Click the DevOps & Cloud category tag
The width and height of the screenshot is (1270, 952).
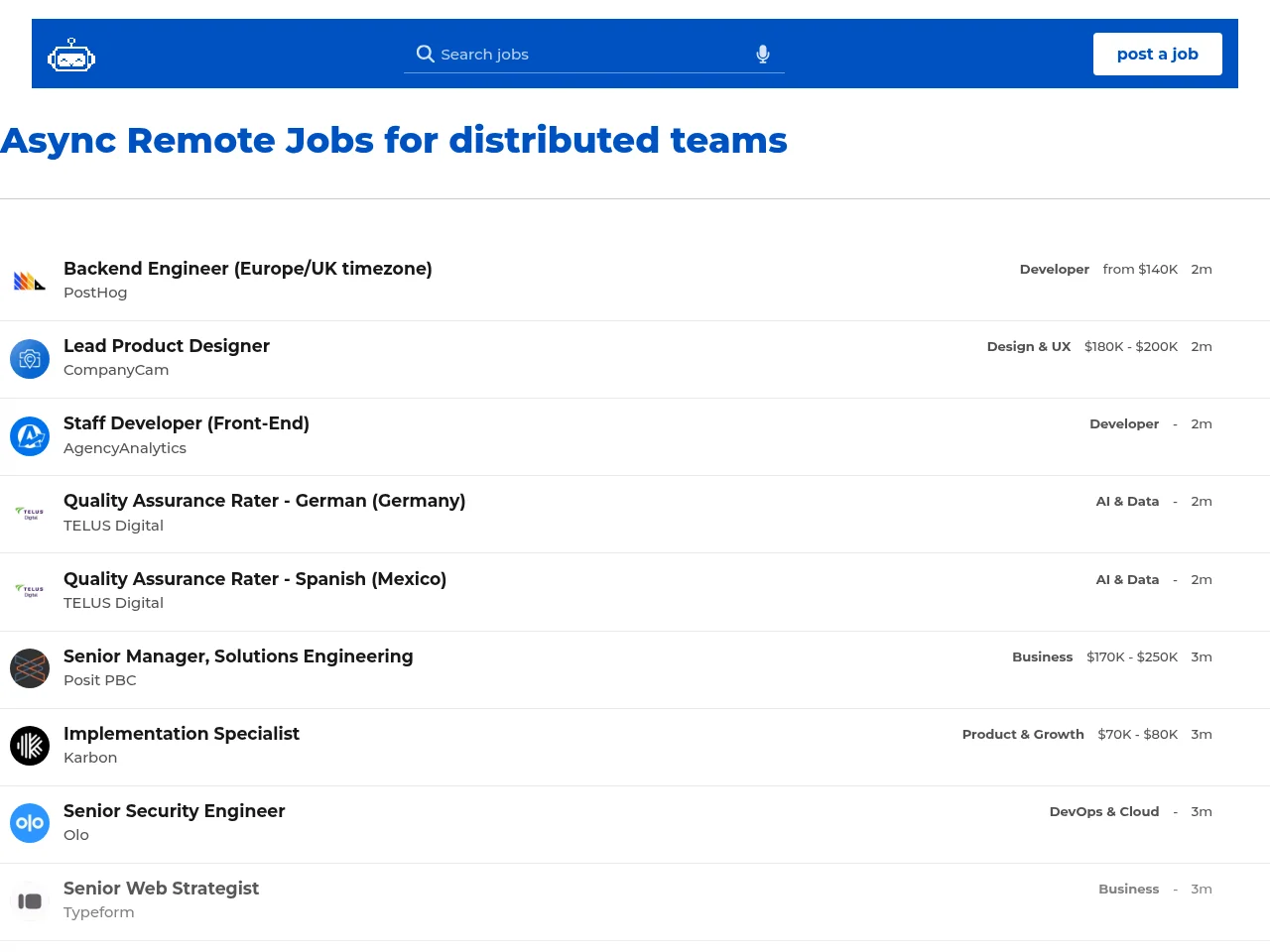pyautogui.click(x=1104, y=811)
